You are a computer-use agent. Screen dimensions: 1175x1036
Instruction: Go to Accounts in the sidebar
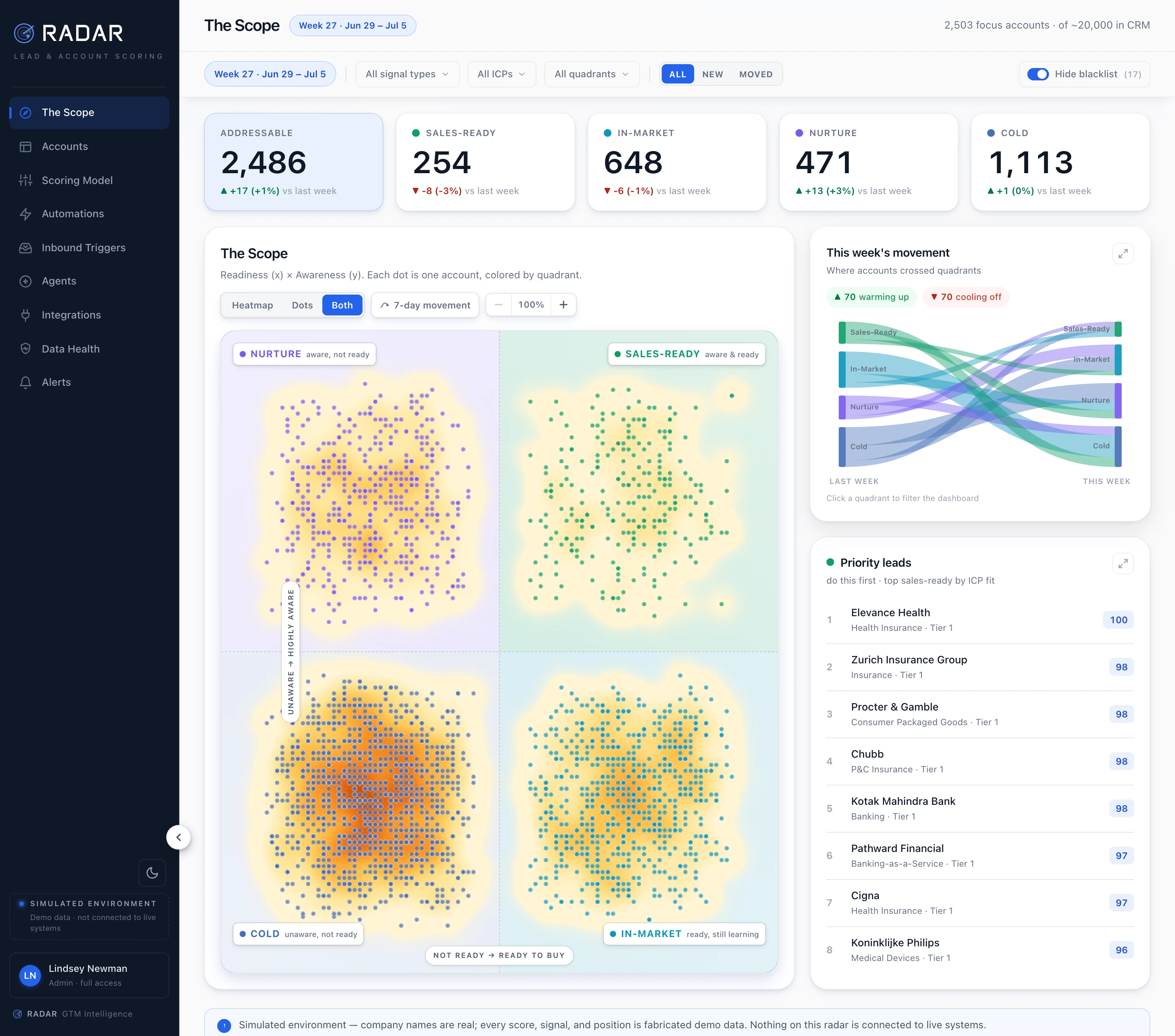(x=89, y=147)
